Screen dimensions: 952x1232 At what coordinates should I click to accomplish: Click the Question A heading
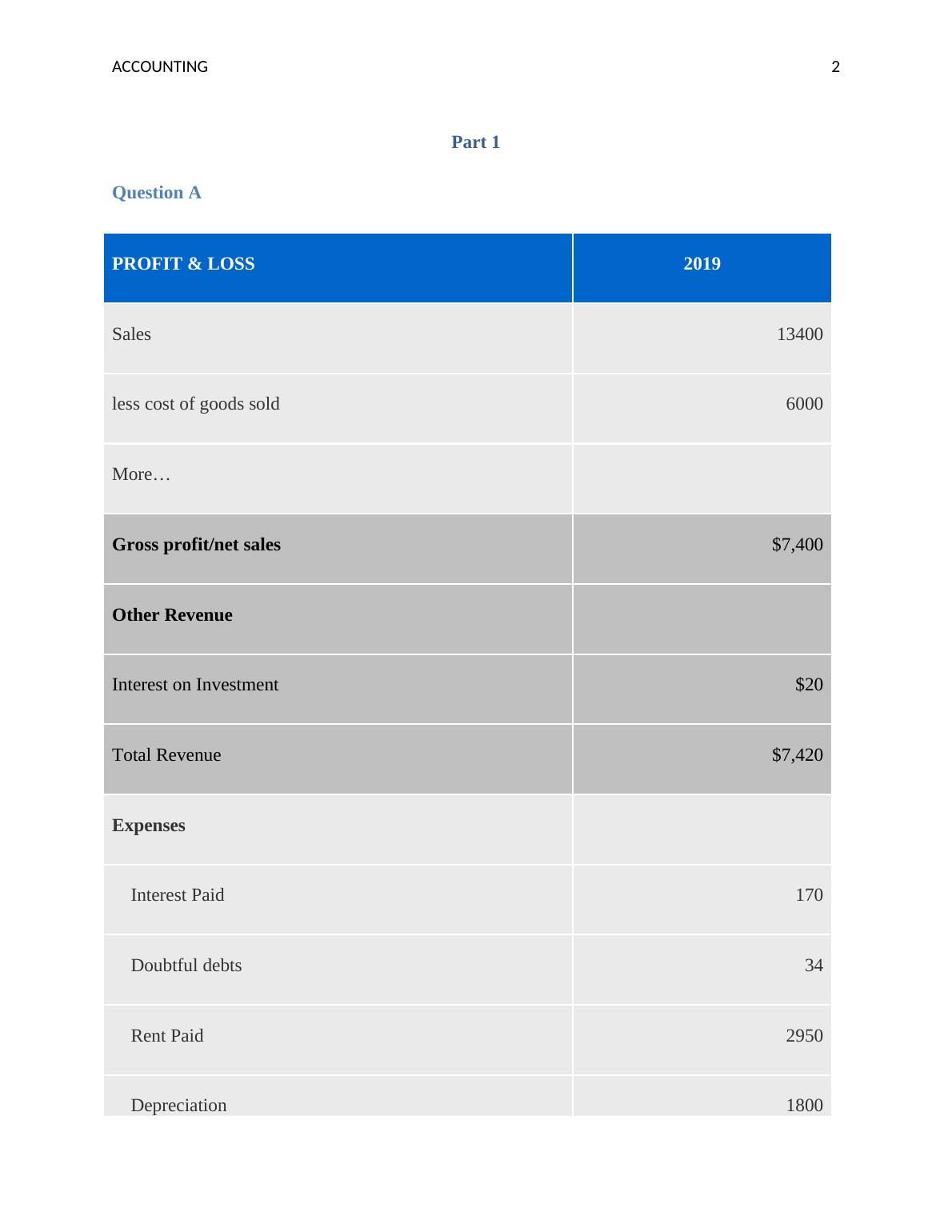pyautogui.click(x=157, y=193)
